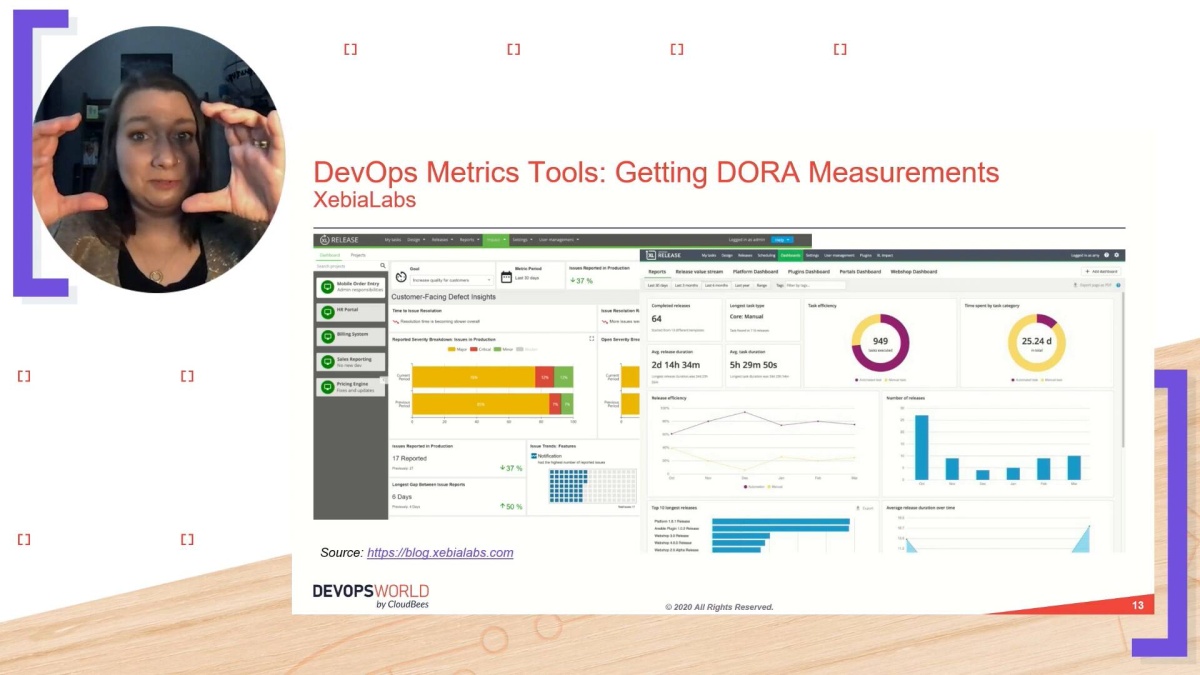Click the red trend icon under Time to Issue Resolution

pos(395,322)
